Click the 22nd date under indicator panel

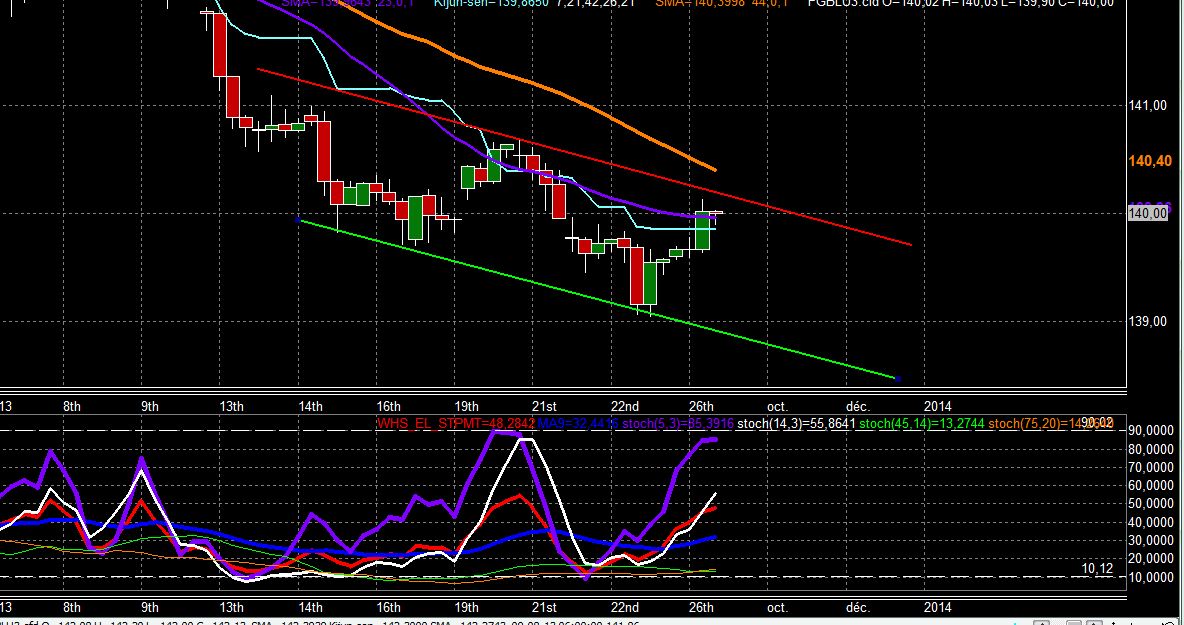[624, 607]
